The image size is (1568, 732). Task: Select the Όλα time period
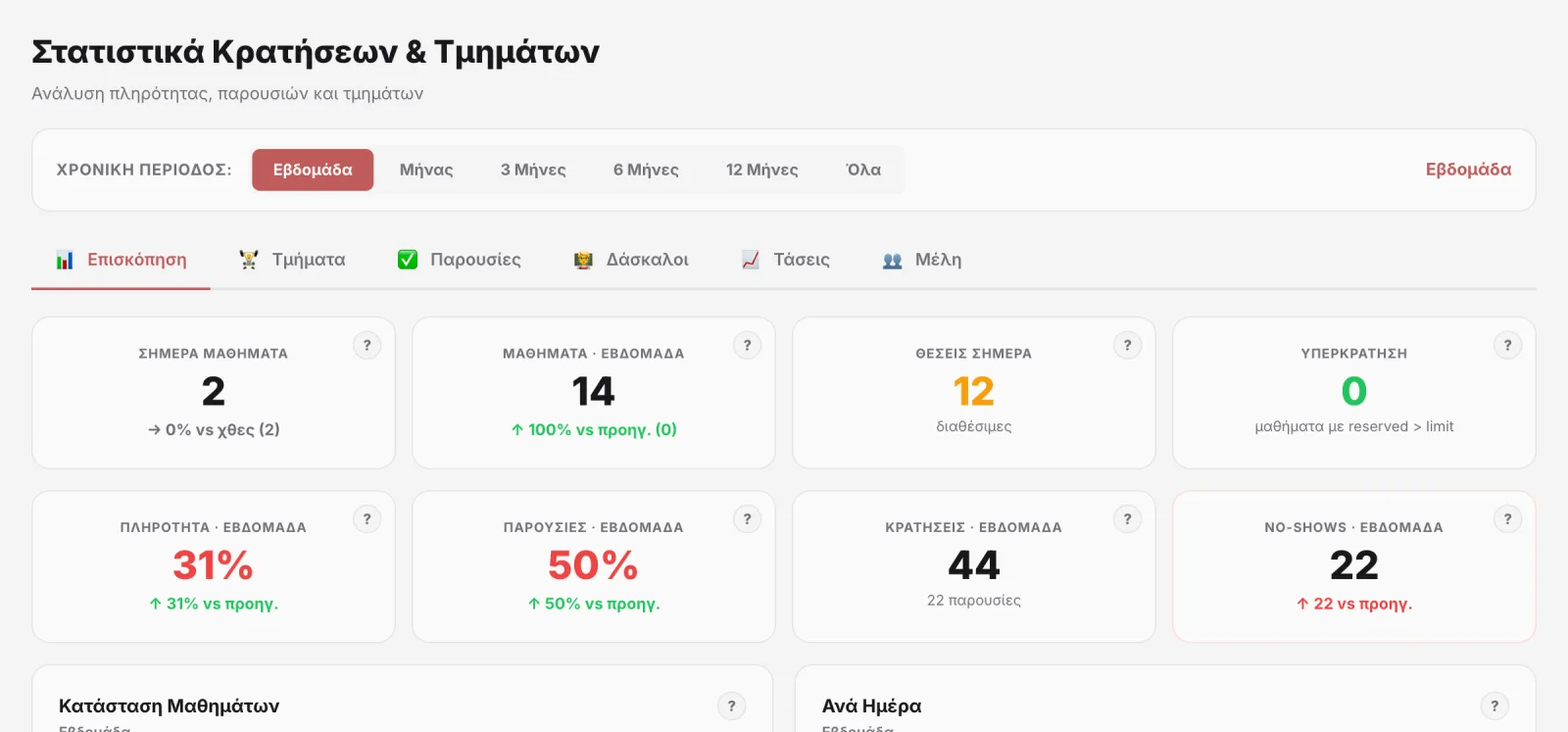863,170
